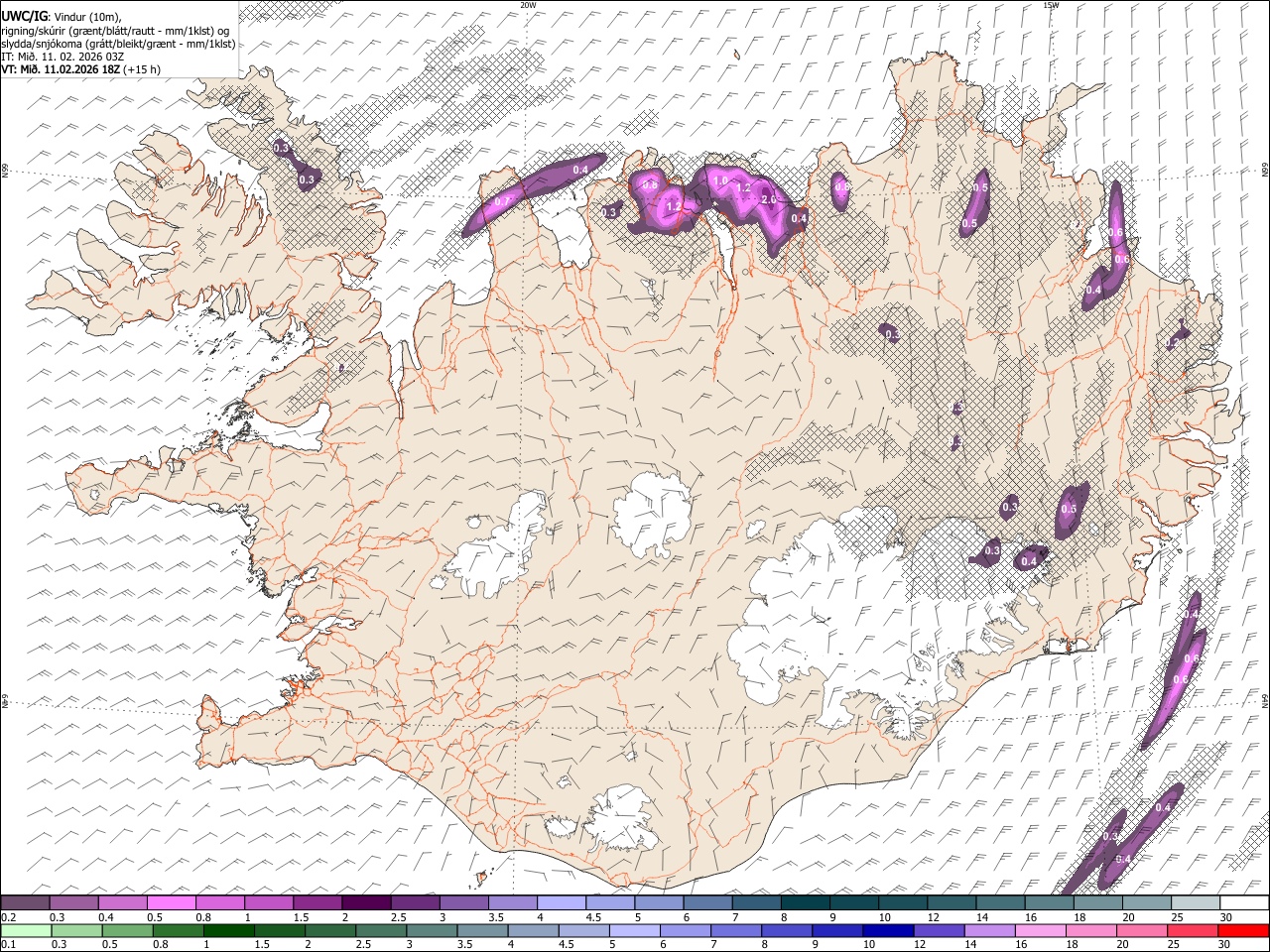Select lower legend swatch between 10 and 12
The width and height of the screenshot is (1270, 952).
(x=889, y=930)
